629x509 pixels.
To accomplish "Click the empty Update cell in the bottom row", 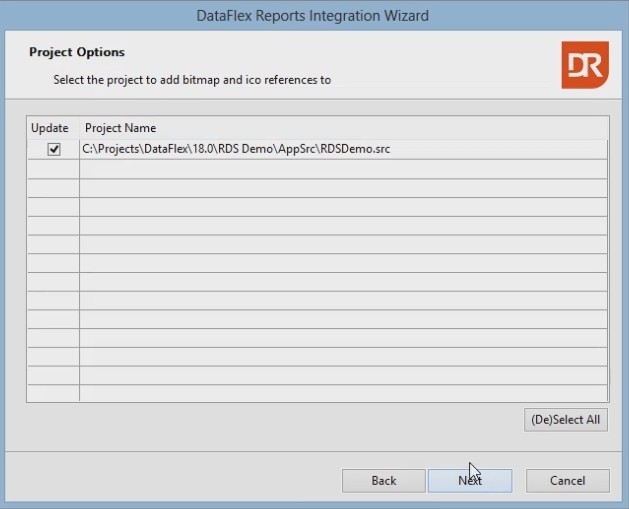I will click(53, 393).
